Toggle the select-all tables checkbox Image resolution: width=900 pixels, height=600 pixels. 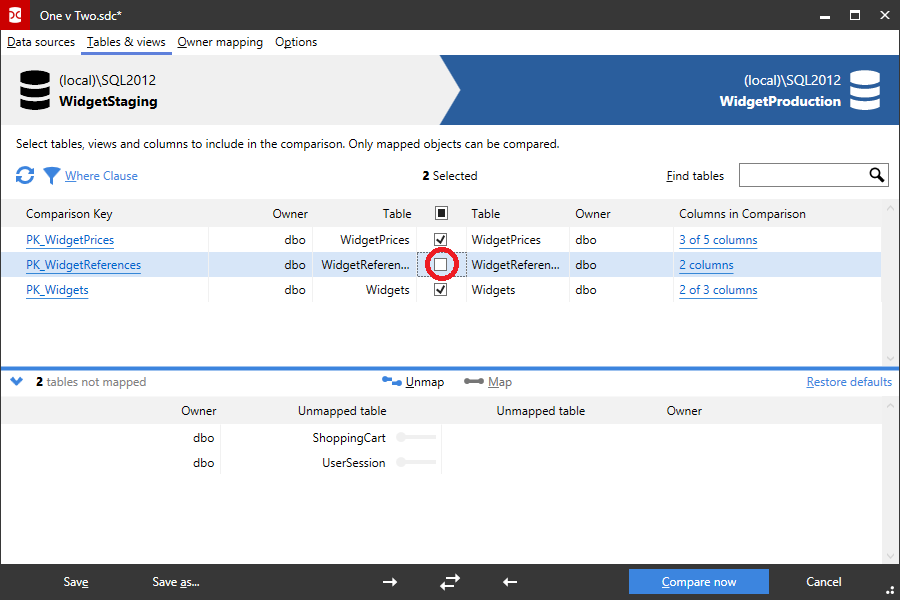pyautogui.click(x=441, y=214)
